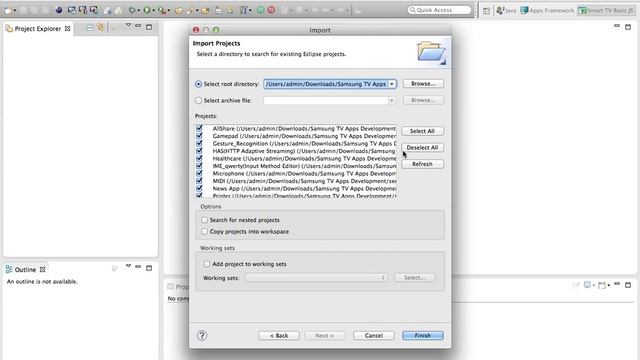The width and height of the screenshot is (640, 360).
Task: Select the Microphone project row text
Action: click(x=304, y=173)
